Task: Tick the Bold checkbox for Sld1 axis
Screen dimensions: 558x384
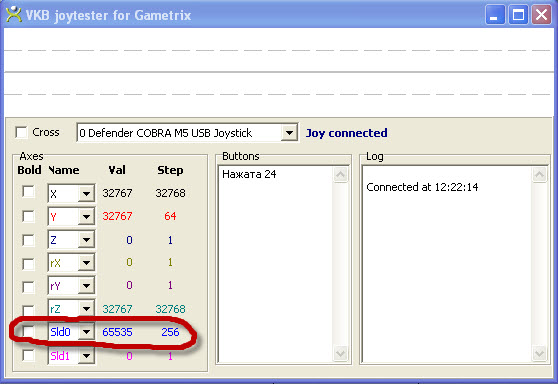Action: point(28,355)
